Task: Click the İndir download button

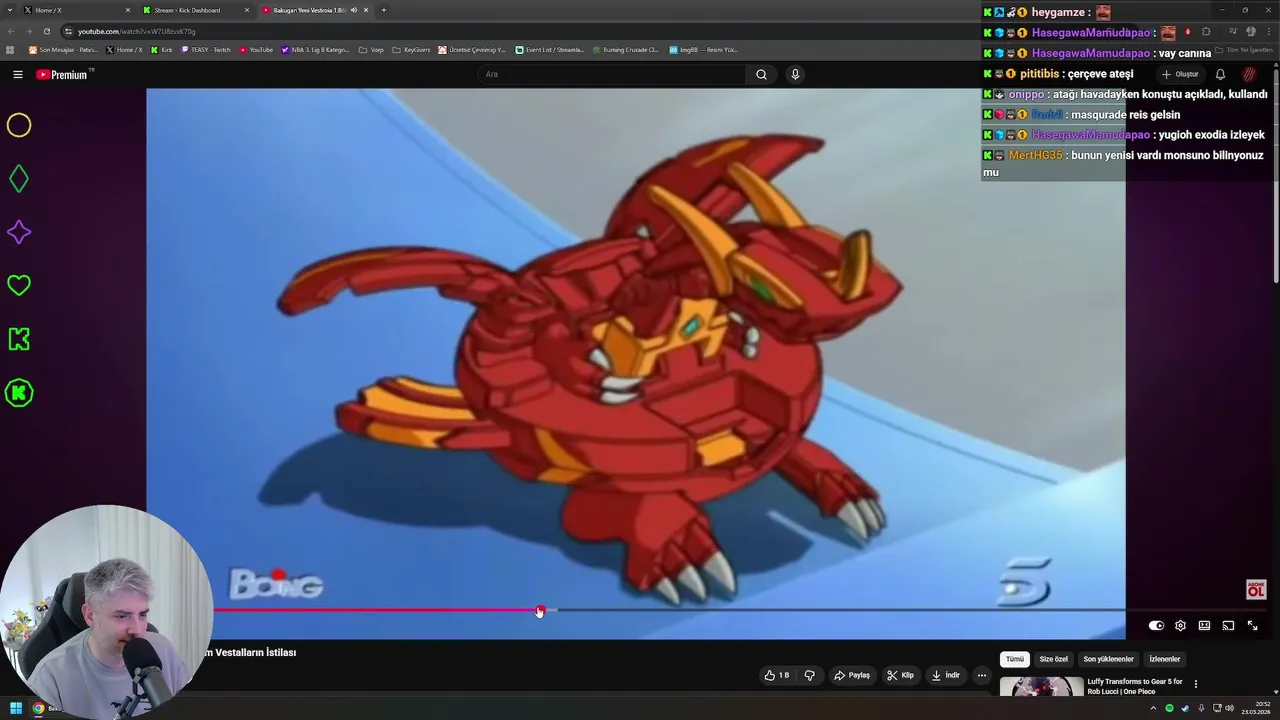Action: 945,675
